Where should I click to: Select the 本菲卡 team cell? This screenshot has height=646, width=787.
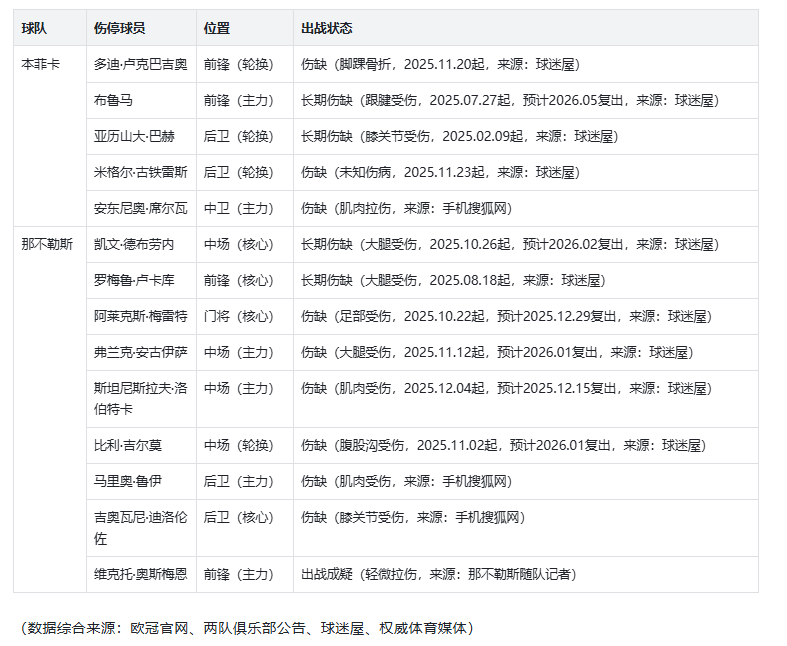click(x=41, y=64)
